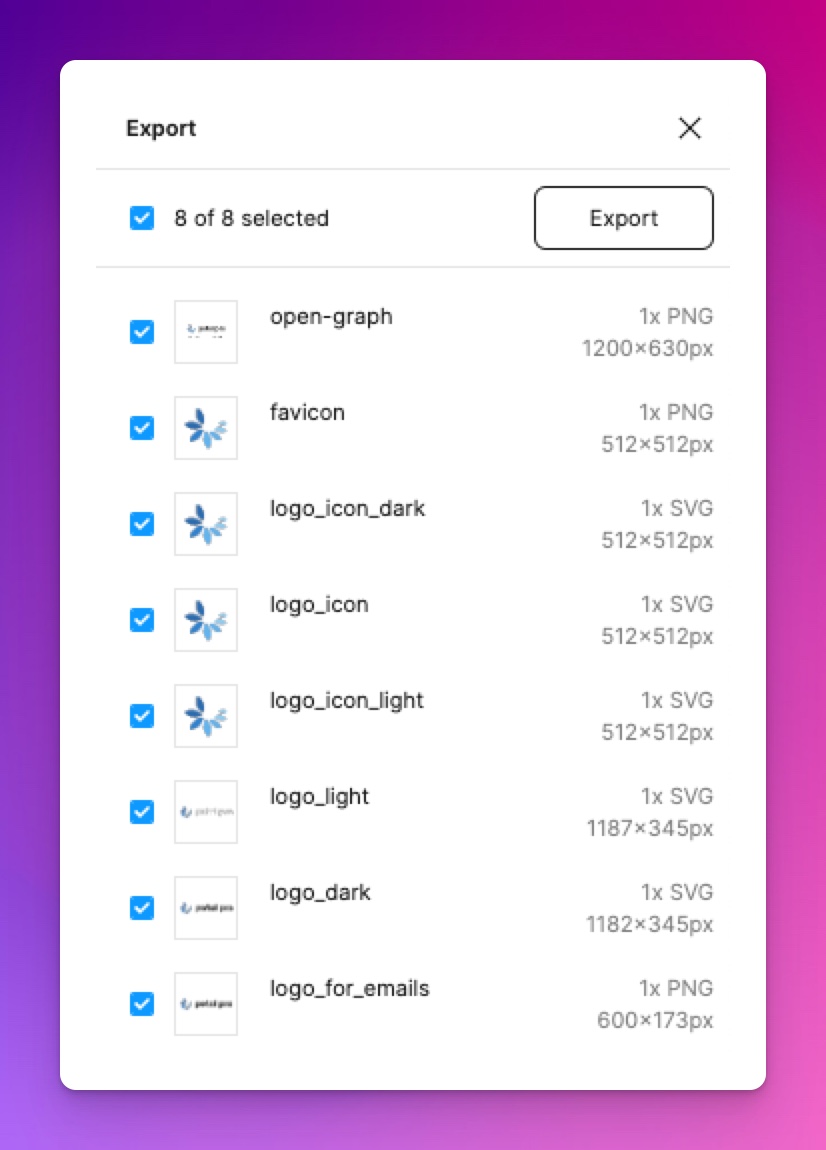This screenshot has height=1150, width=826.
Task: Deselect the logo_icon_light checkbox
Action: [142, 716]
